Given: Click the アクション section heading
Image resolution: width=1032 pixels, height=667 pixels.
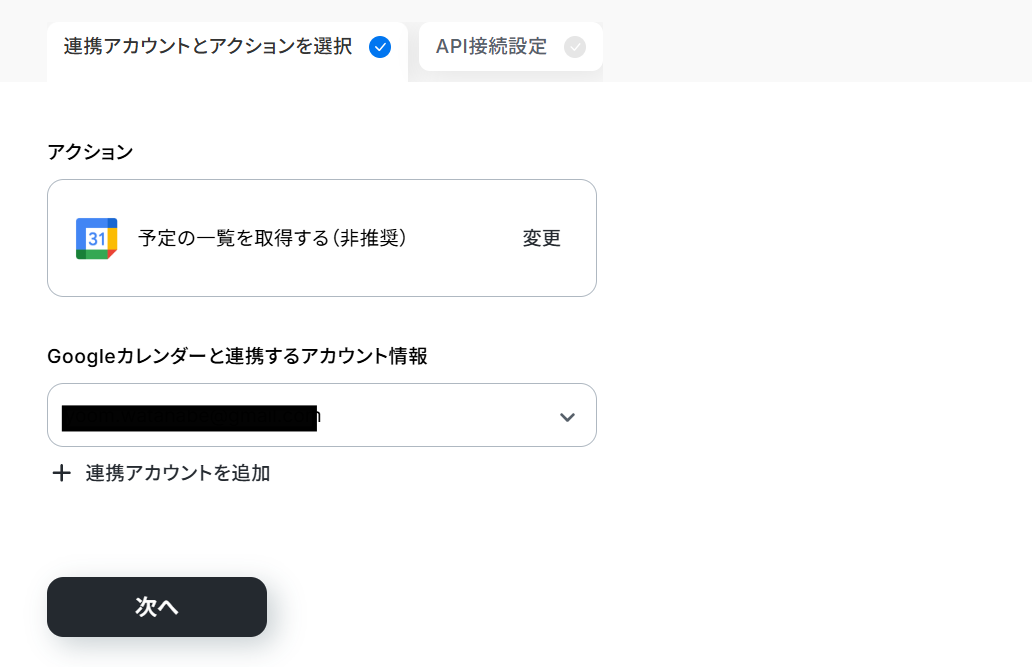Looking at the screenshot, I should point(90,152).
